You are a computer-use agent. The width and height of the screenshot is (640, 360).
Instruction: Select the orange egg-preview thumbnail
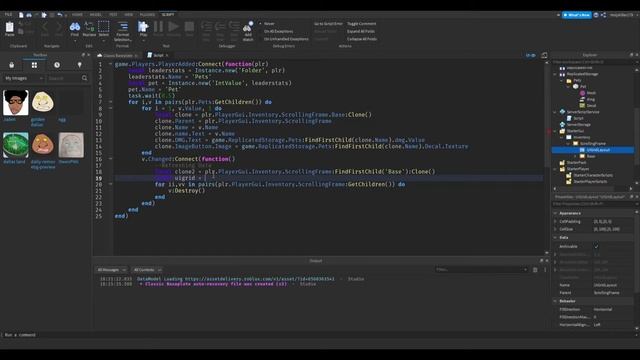(43, 145)
